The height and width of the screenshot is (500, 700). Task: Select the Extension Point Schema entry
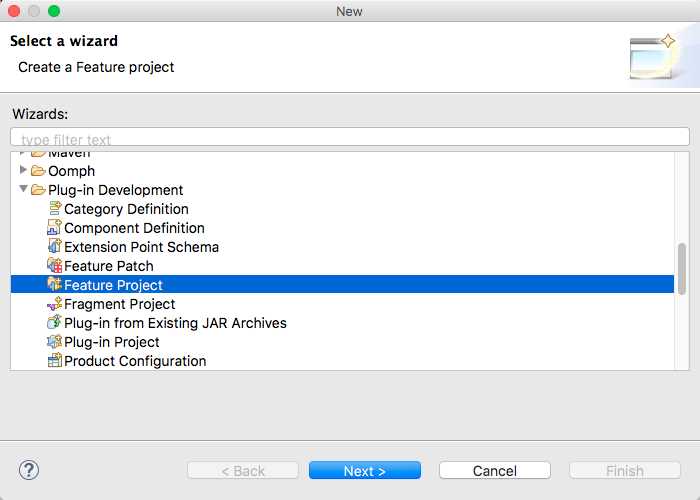click(x=141, y=247)
